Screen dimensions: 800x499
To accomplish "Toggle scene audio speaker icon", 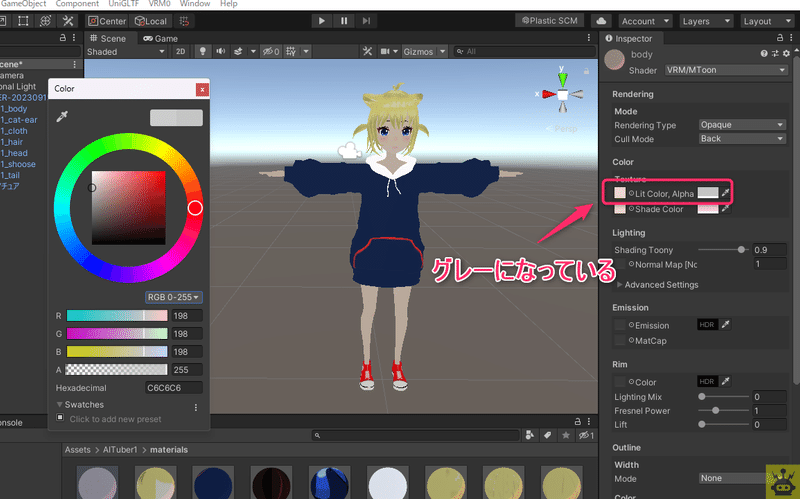I will tap(220, 52).
